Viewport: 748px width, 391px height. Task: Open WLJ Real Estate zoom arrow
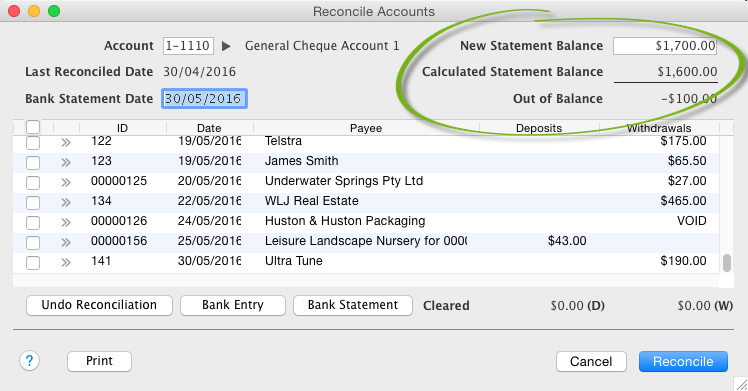[x=66, y=202]
